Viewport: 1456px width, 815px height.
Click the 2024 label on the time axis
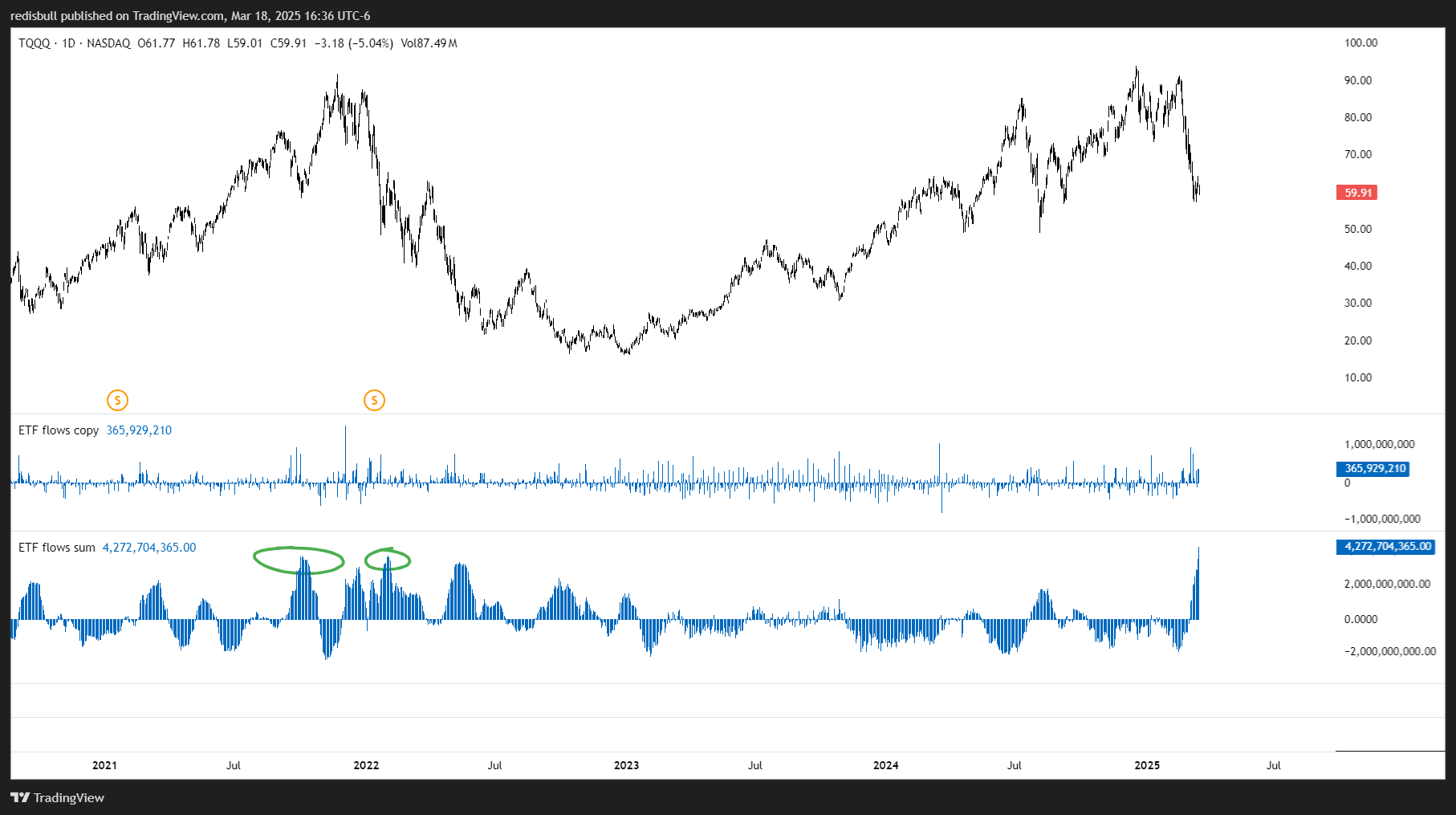[x=885, y=765]
